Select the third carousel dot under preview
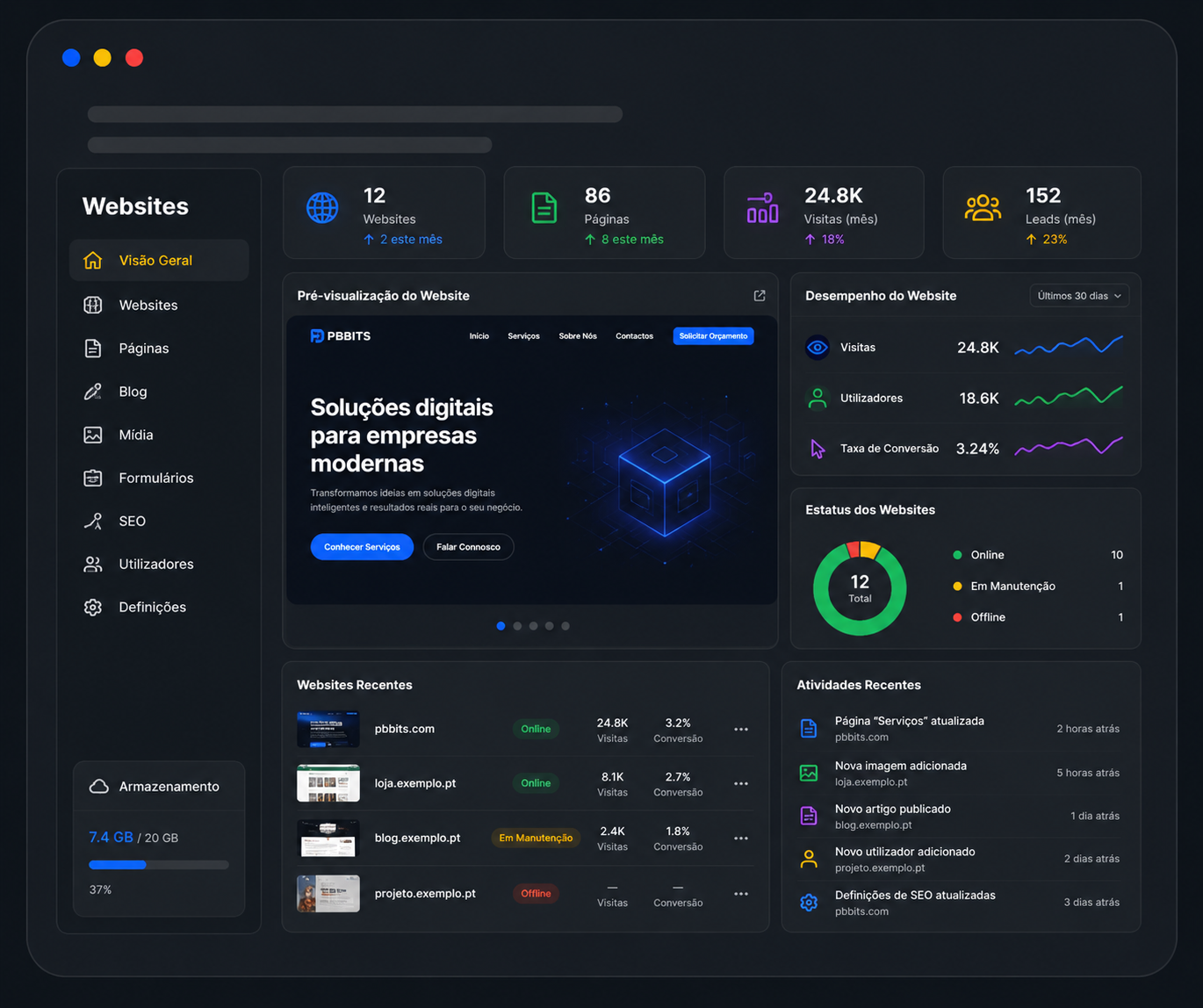 click(x=533, y=626)
